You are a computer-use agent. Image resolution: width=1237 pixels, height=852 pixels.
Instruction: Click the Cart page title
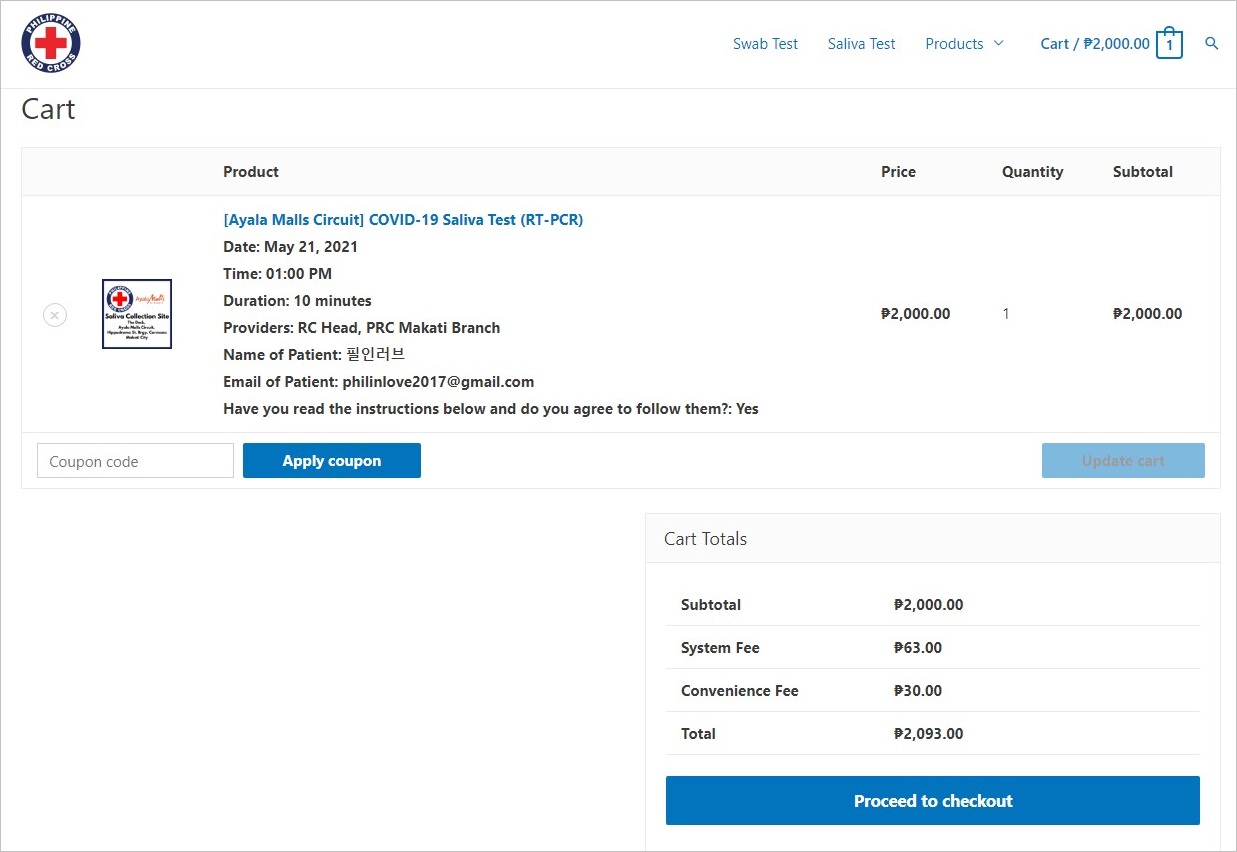[48, 109]
